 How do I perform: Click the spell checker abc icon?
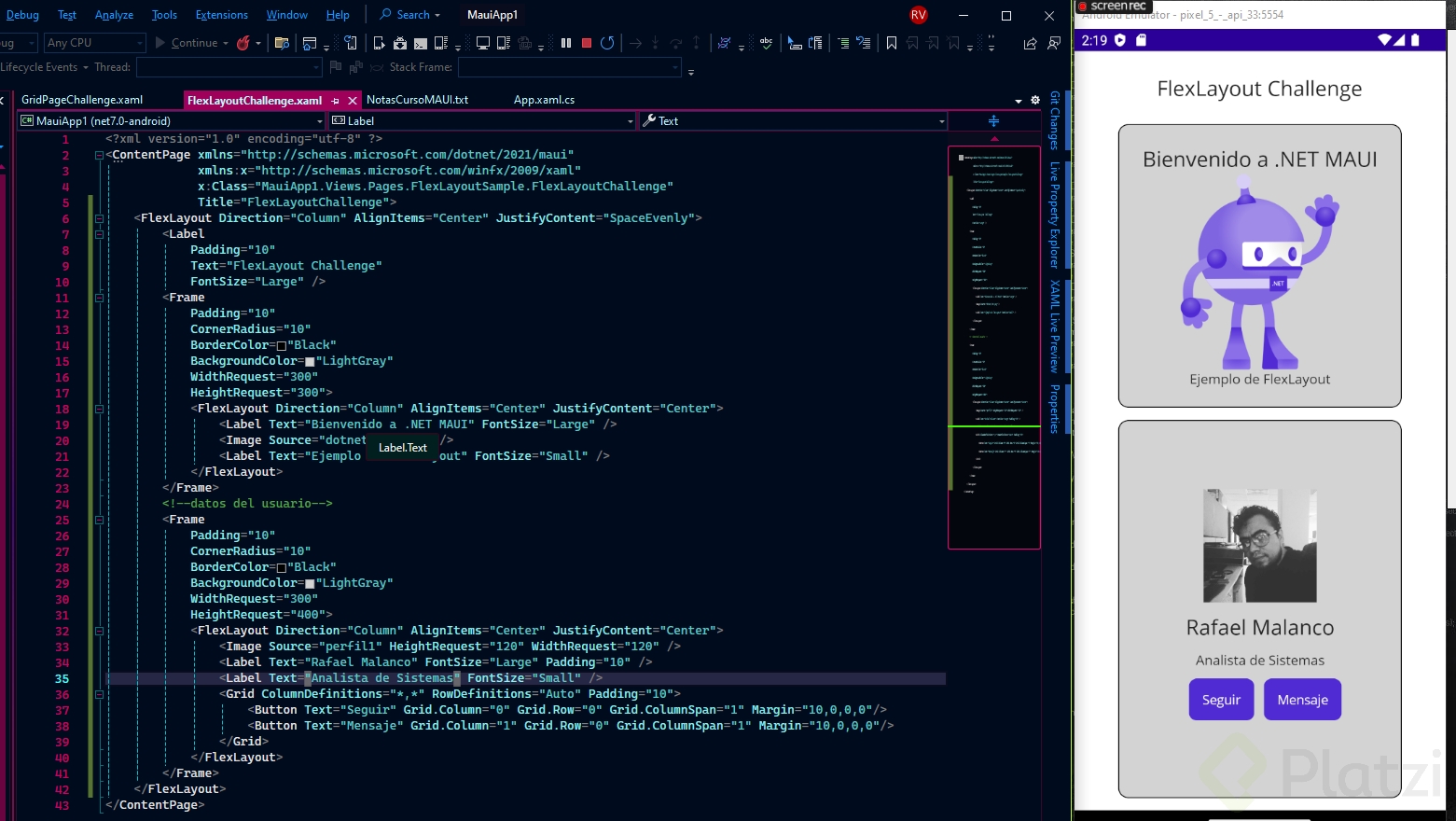[x=766, y=43]
